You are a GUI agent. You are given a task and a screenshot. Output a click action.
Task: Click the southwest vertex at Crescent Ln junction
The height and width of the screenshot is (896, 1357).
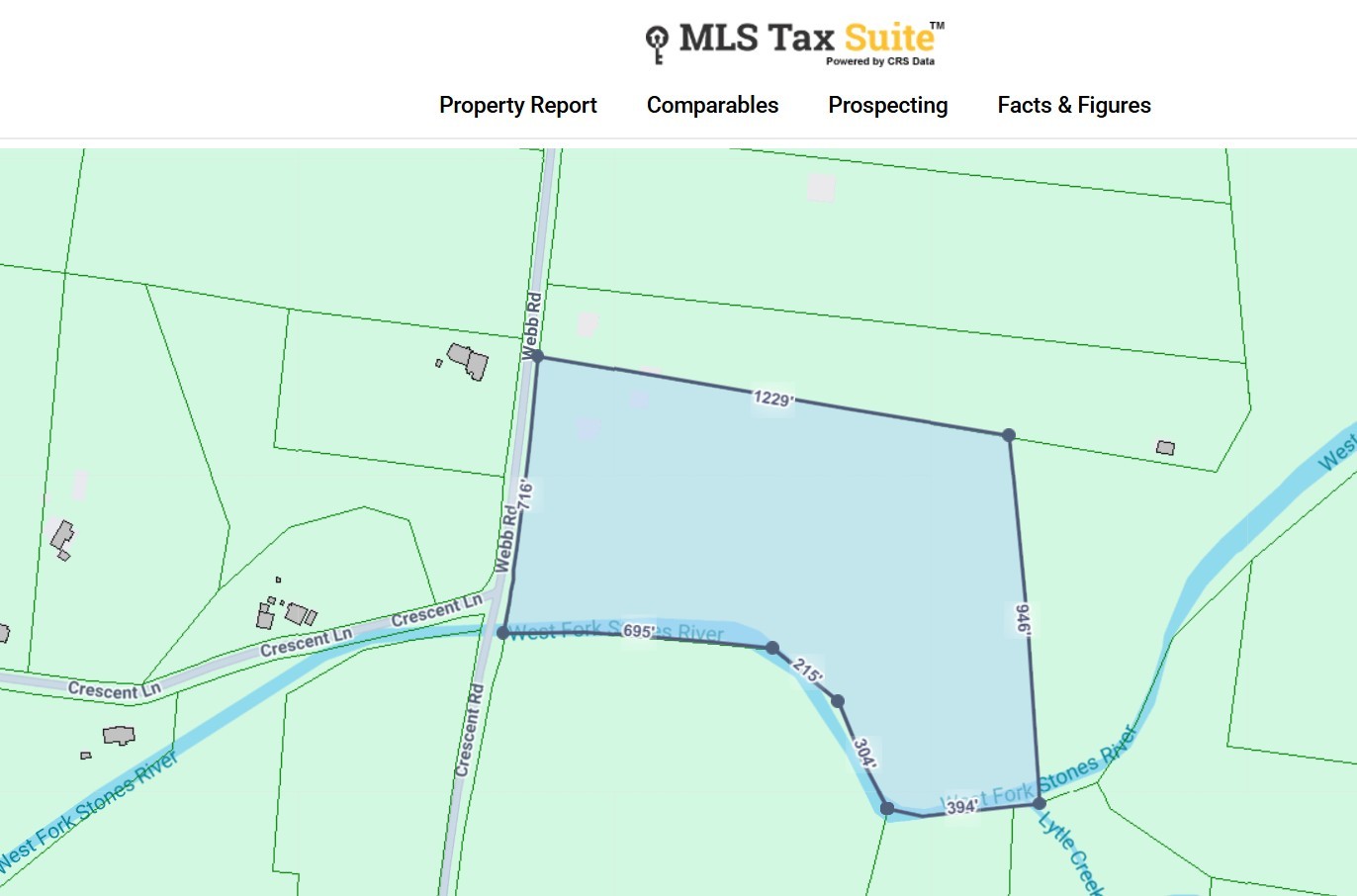point(503,633)
